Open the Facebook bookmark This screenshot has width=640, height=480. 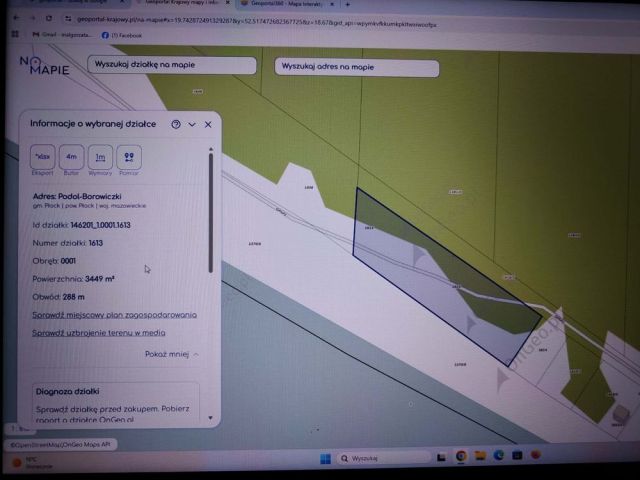tap(122, 36)
